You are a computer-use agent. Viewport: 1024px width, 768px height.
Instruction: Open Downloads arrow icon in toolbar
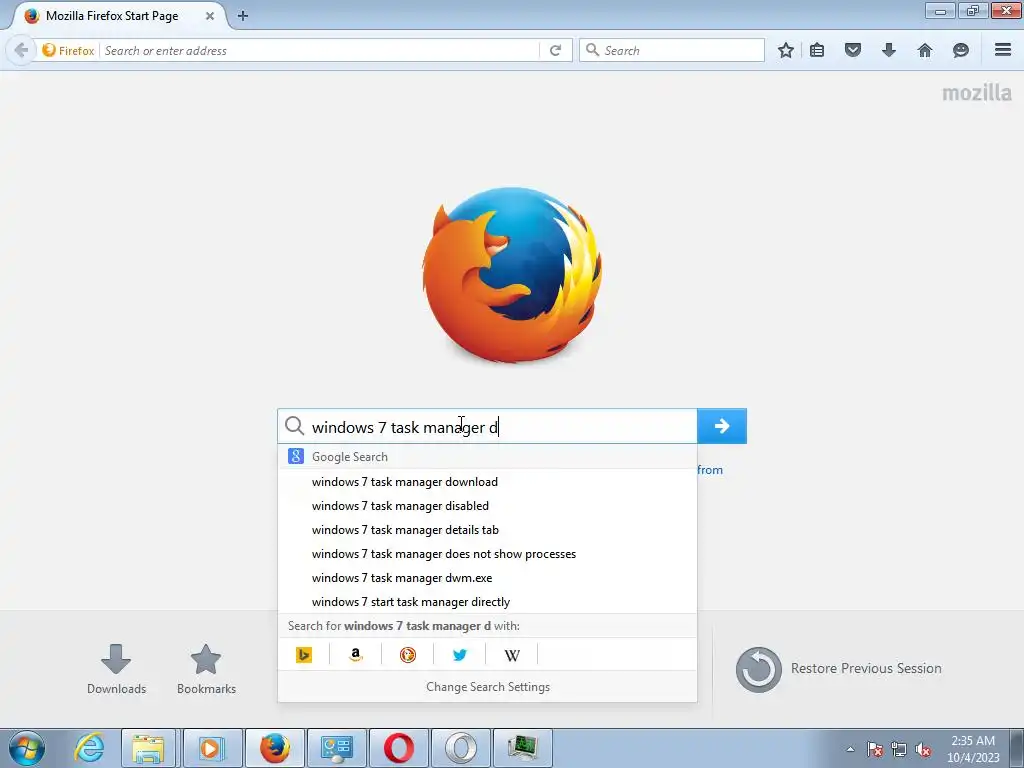coord(889,50)
